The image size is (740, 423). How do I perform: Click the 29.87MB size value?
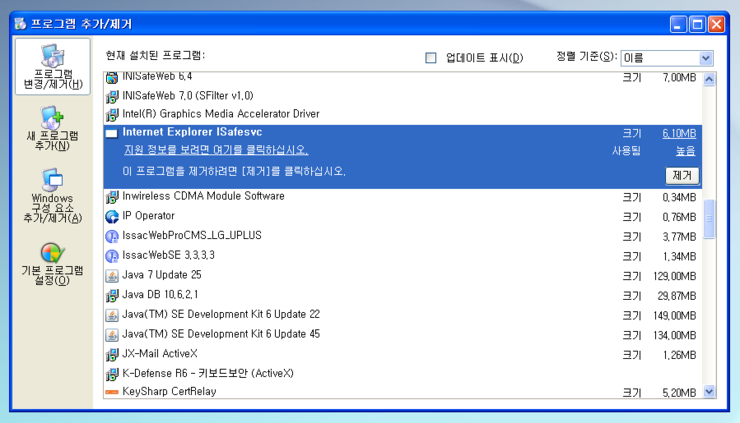pyautogui.click(x=677, y=296)
